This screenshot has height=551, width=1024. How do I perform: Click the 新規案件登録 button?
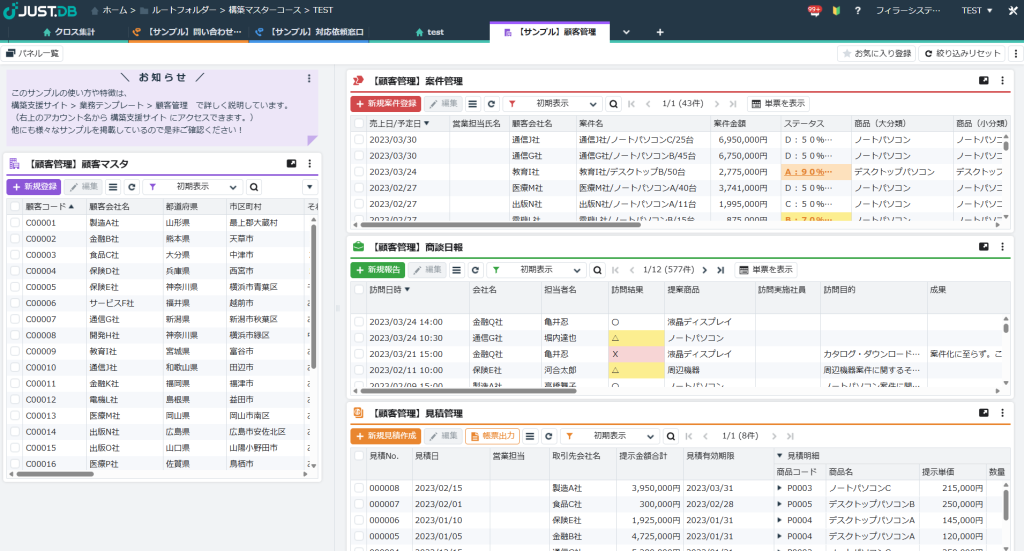[386, 104]
